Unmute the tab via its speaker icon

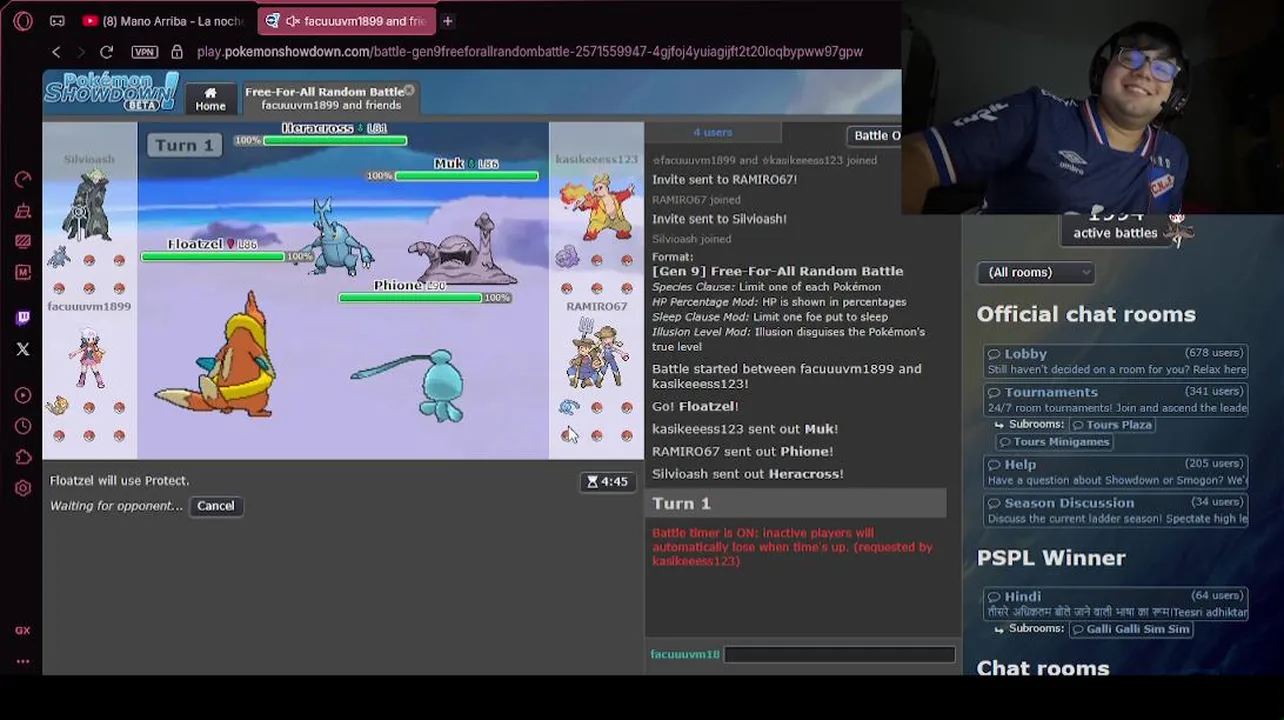pos(293,20)
